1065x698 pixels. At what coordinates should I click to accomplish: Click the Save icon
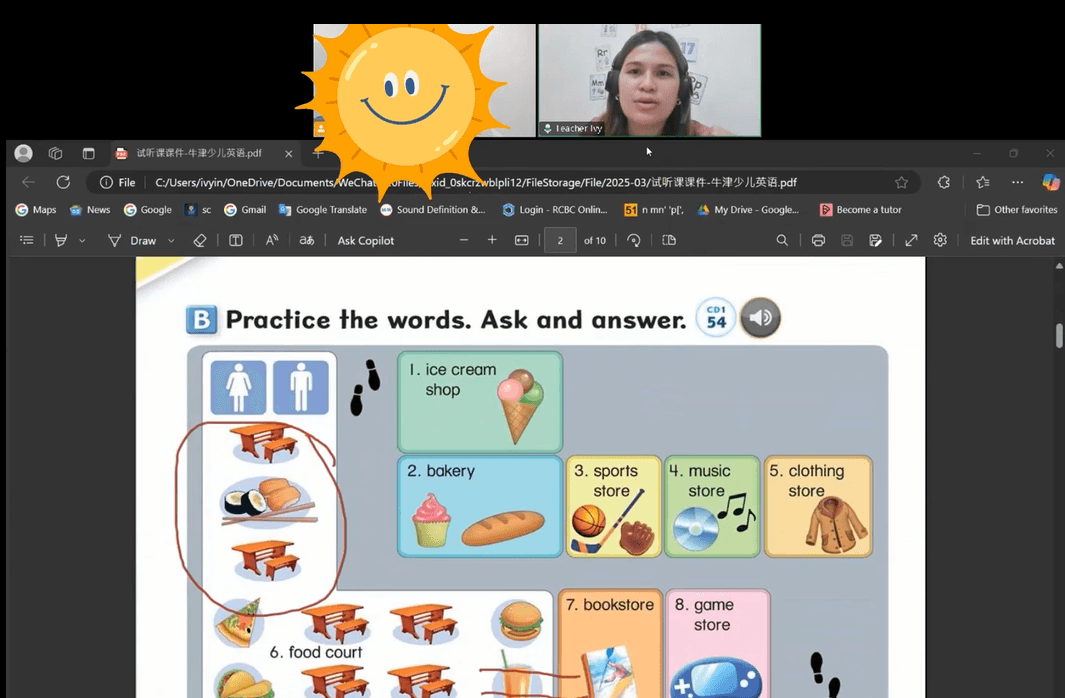click(x=847, y=240)
